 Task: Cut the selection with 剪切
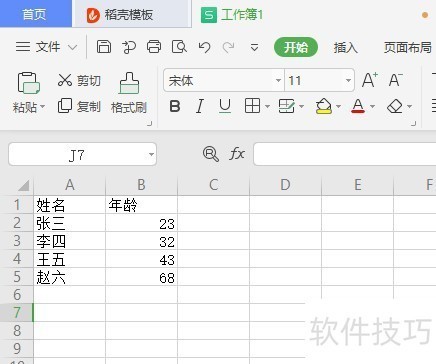coord(79,80)
